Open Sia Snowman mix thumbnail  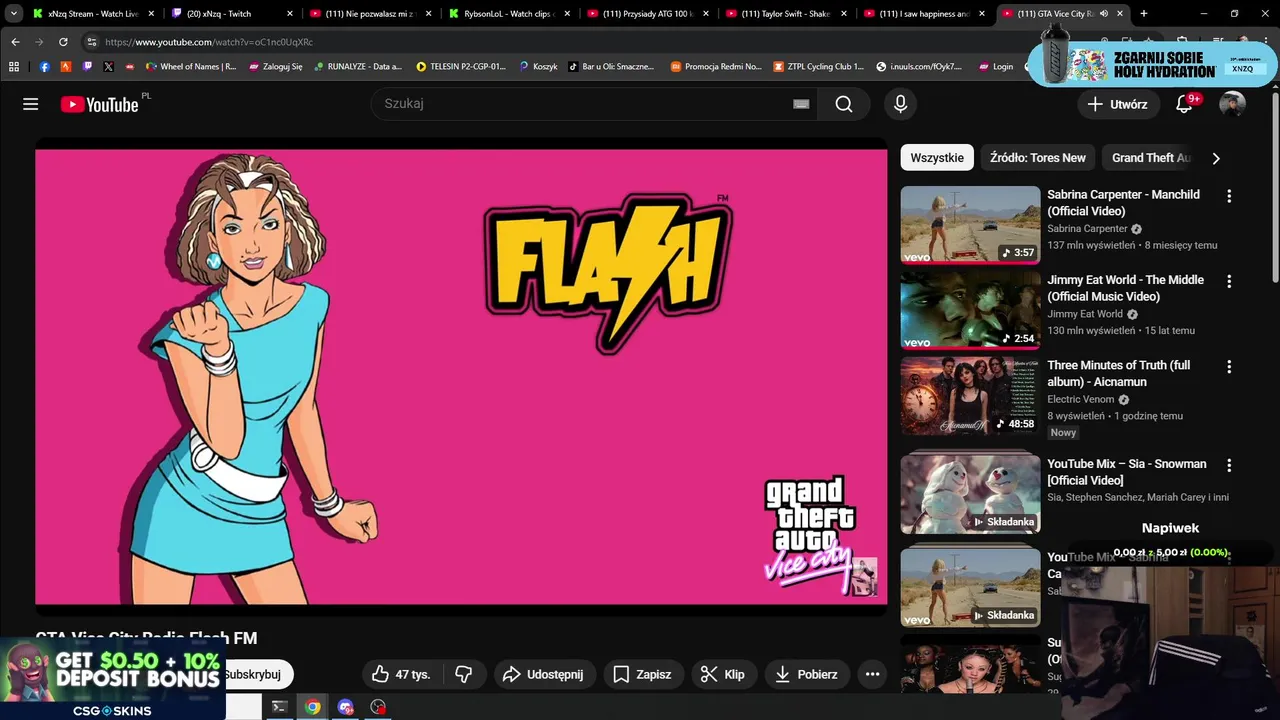tap(970, 494)
